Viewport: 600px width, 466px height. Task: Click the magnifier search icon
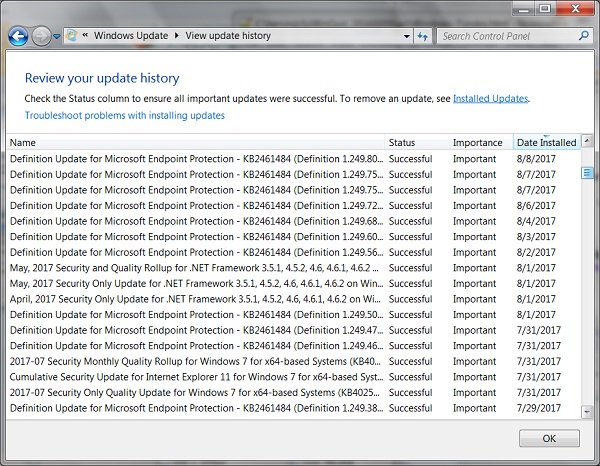click(584, 36)
